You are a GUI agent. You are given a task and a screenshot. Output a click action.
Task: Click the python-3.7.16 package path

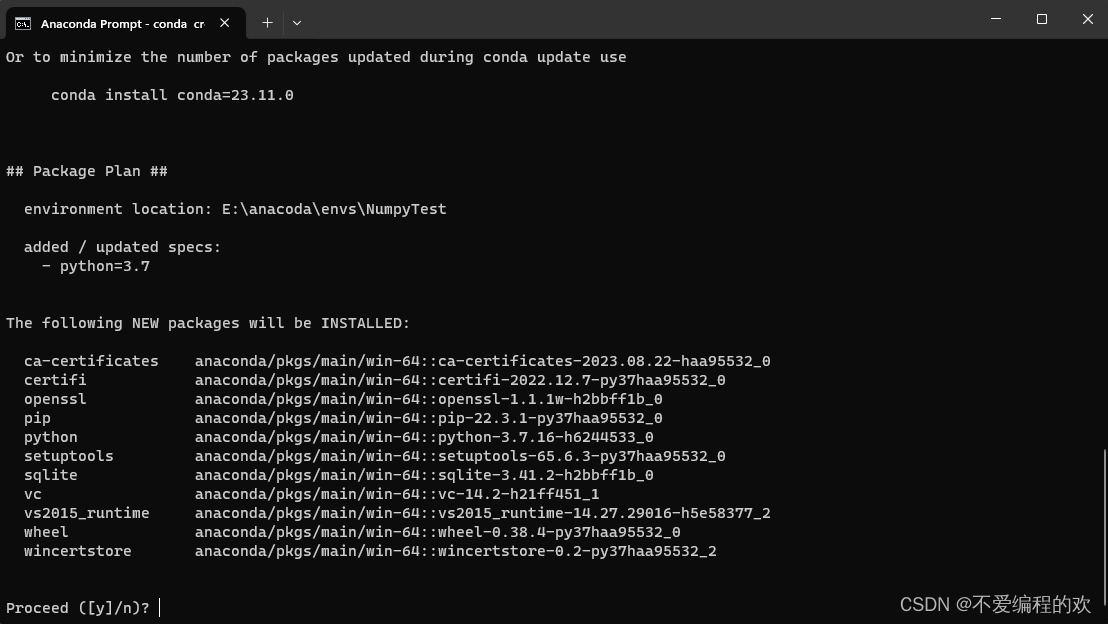(x=424, y=437)
